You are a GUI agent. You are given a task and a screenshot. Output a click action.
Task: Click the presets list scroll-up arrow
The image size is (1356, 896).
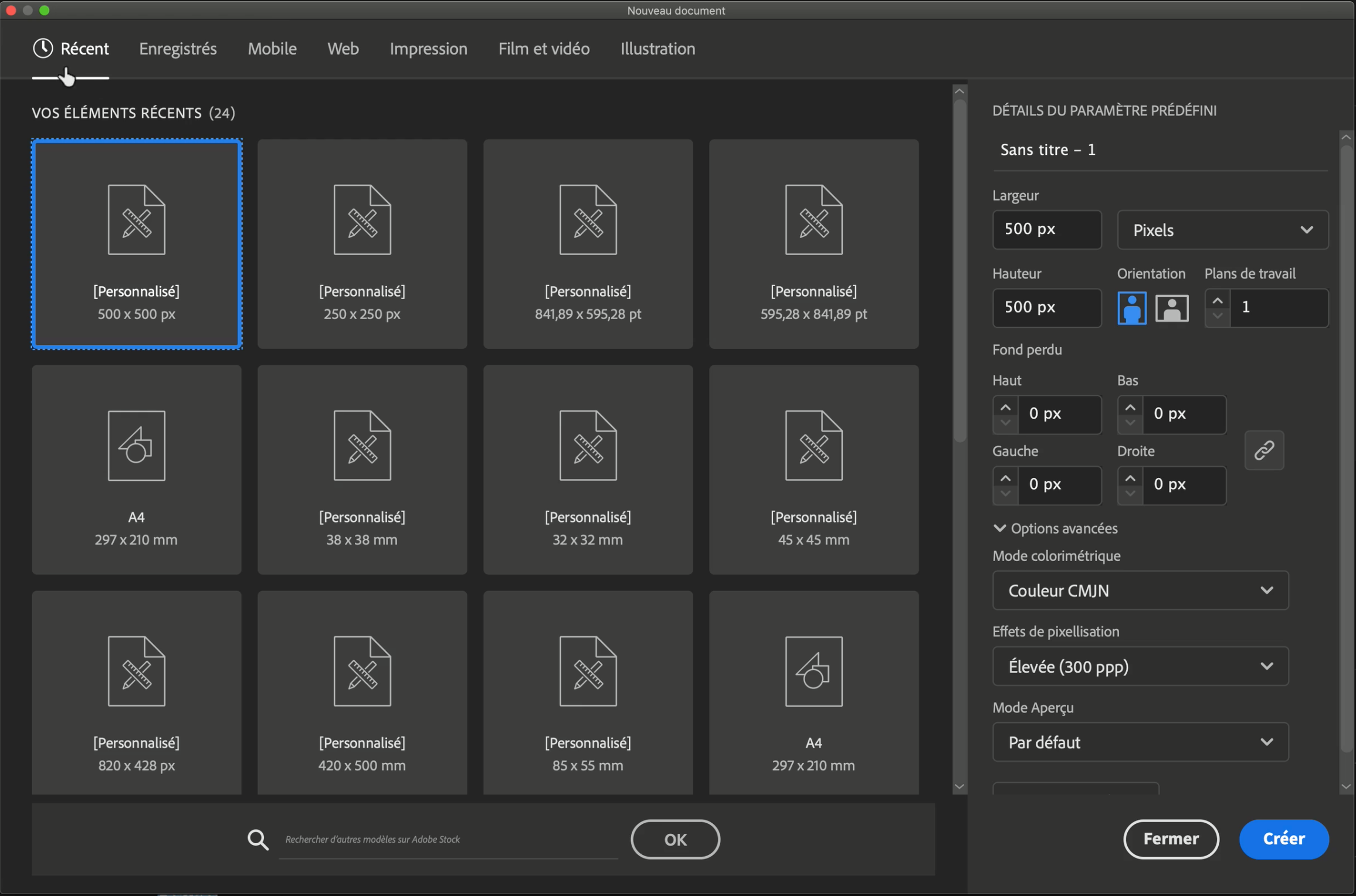[960, 91]
